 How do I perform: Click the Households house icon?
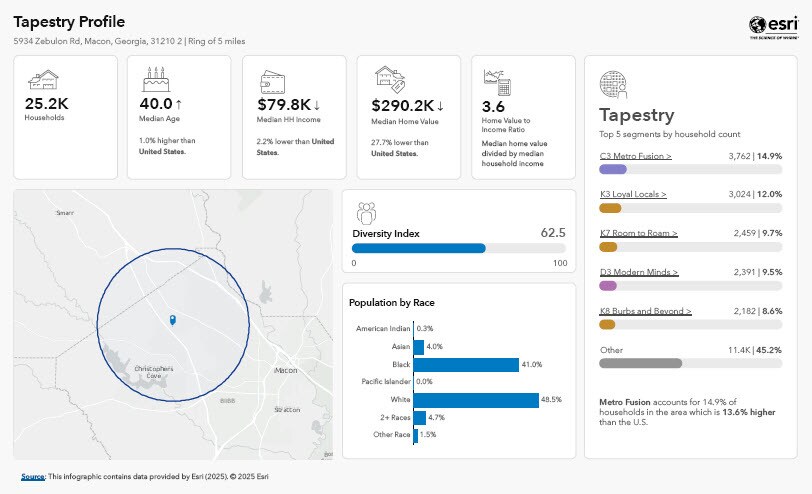[x=42, y=80]
